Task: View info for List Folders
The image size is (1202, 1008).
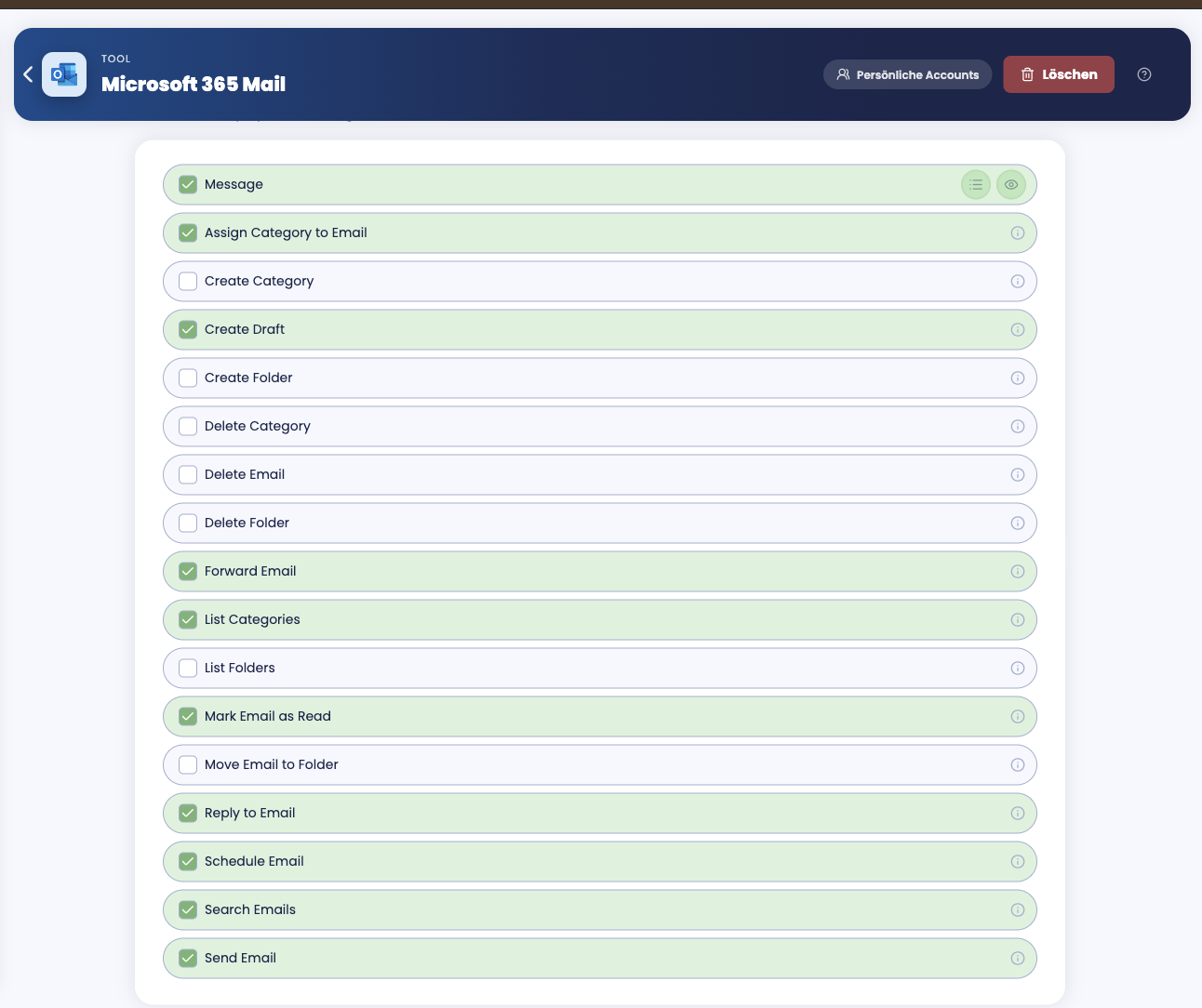Action: pos(1018,668)
